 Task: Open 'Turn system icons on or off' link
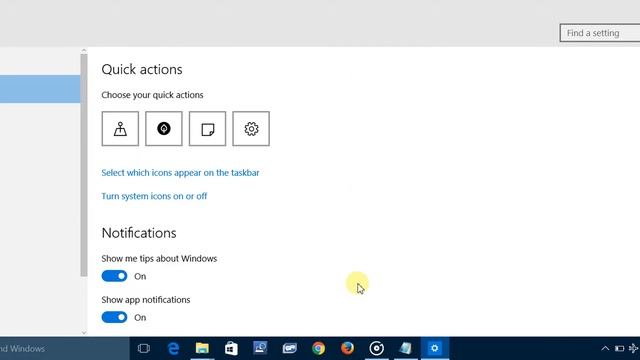point(154,196)
